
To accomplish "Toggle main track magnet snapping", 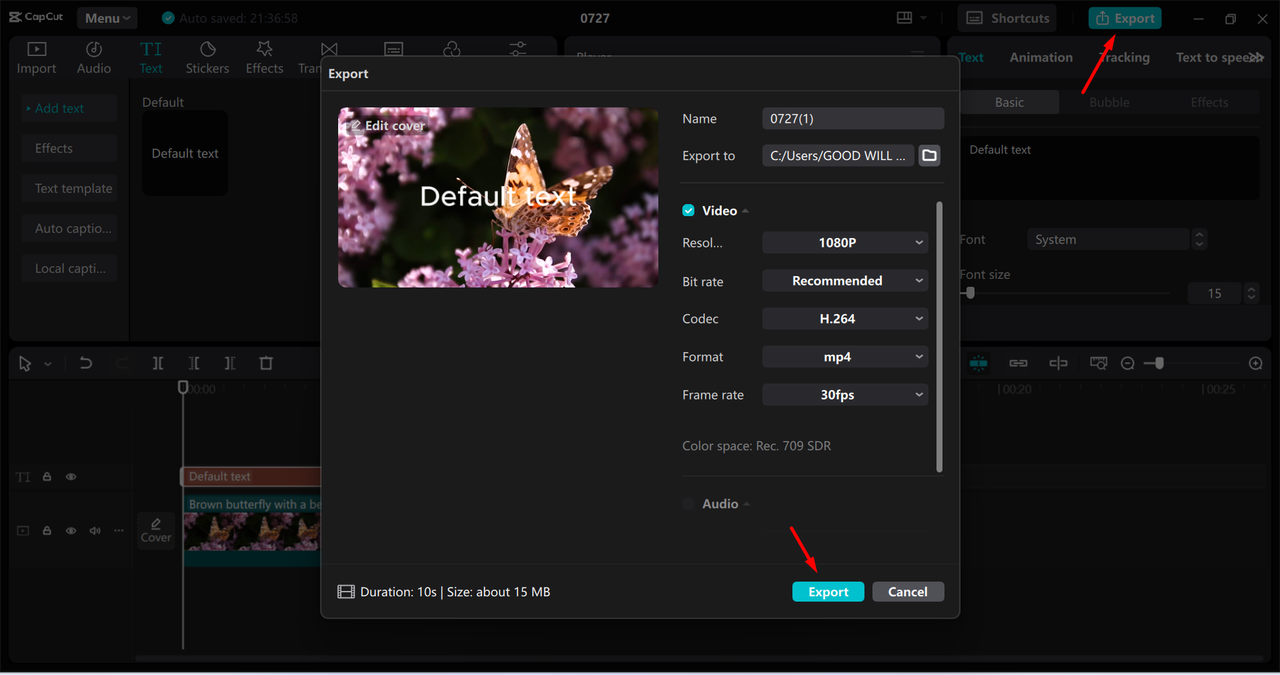I will point(979,363).
